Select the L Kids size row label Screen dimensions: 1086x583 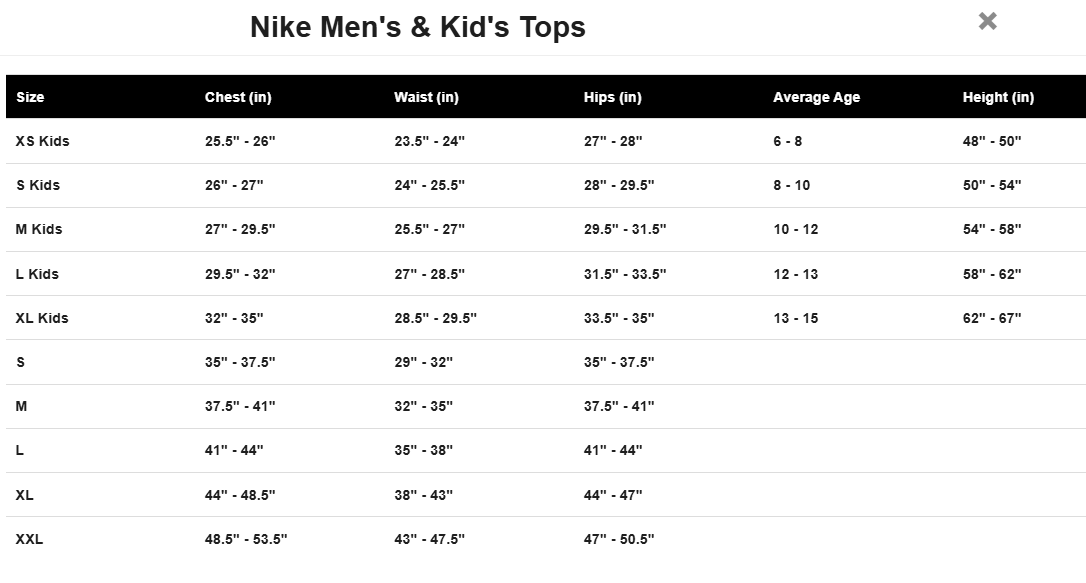pyautogui.click(x=37, y=274)
